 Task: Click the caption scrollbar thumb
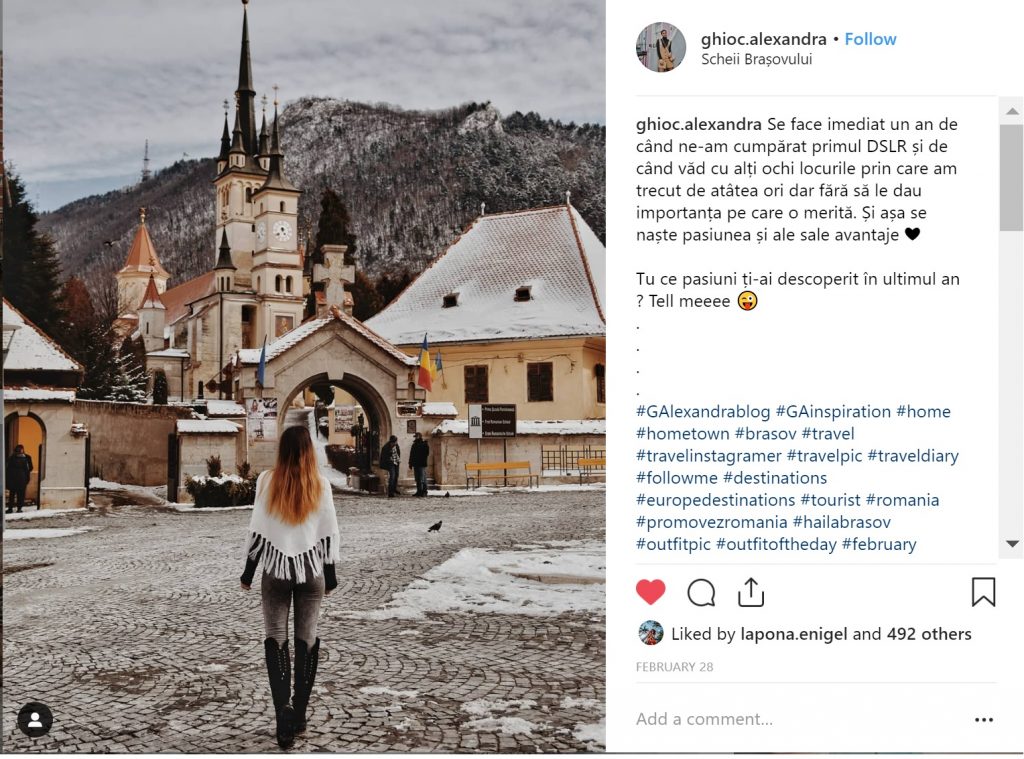[x=1012, y=177]
